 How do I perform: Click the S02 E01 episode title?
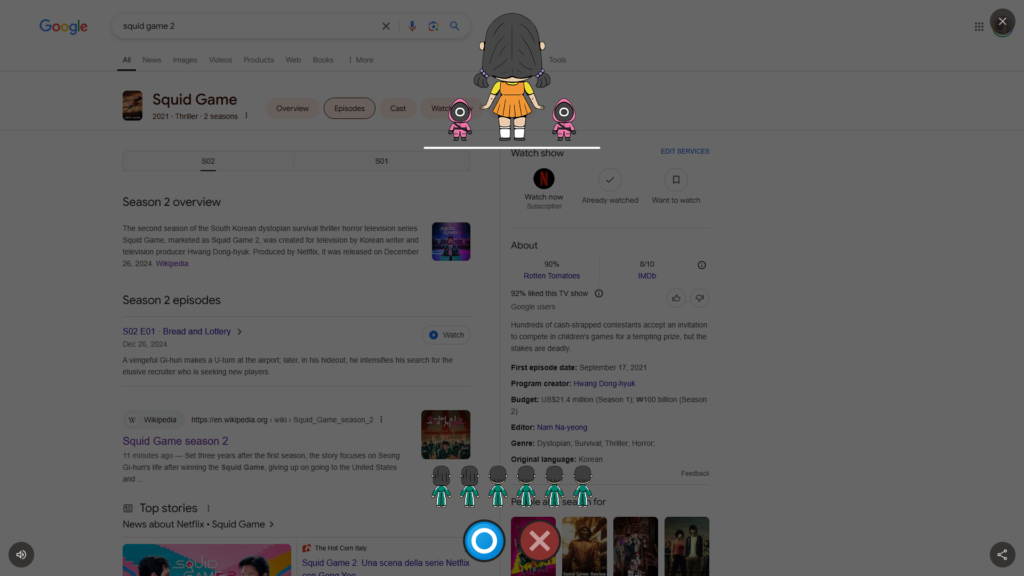pos(176,332)
